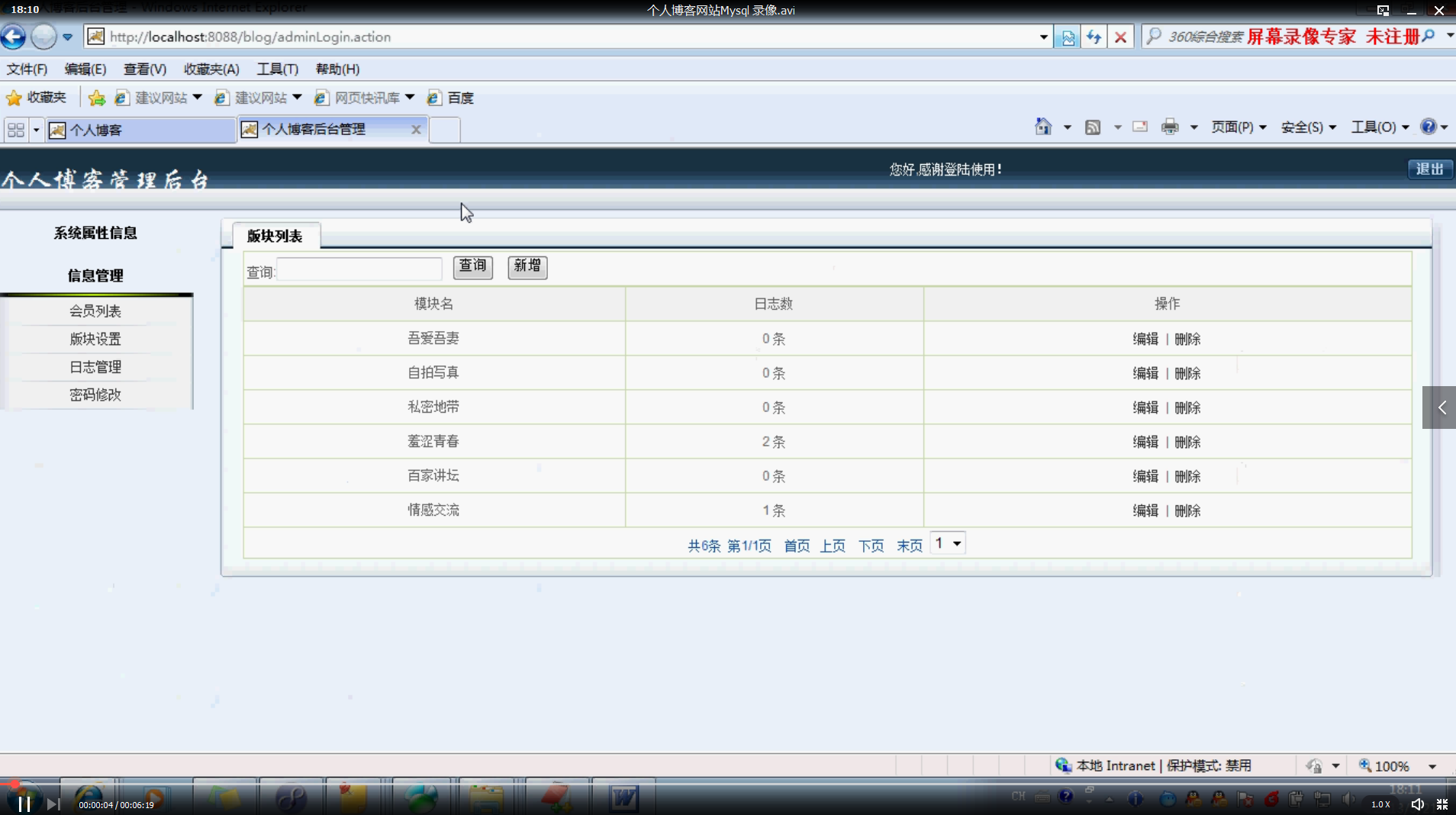Open the 网页快讯库 dropdown
The height and width of the screenshot is (815, 1456).
410,98
